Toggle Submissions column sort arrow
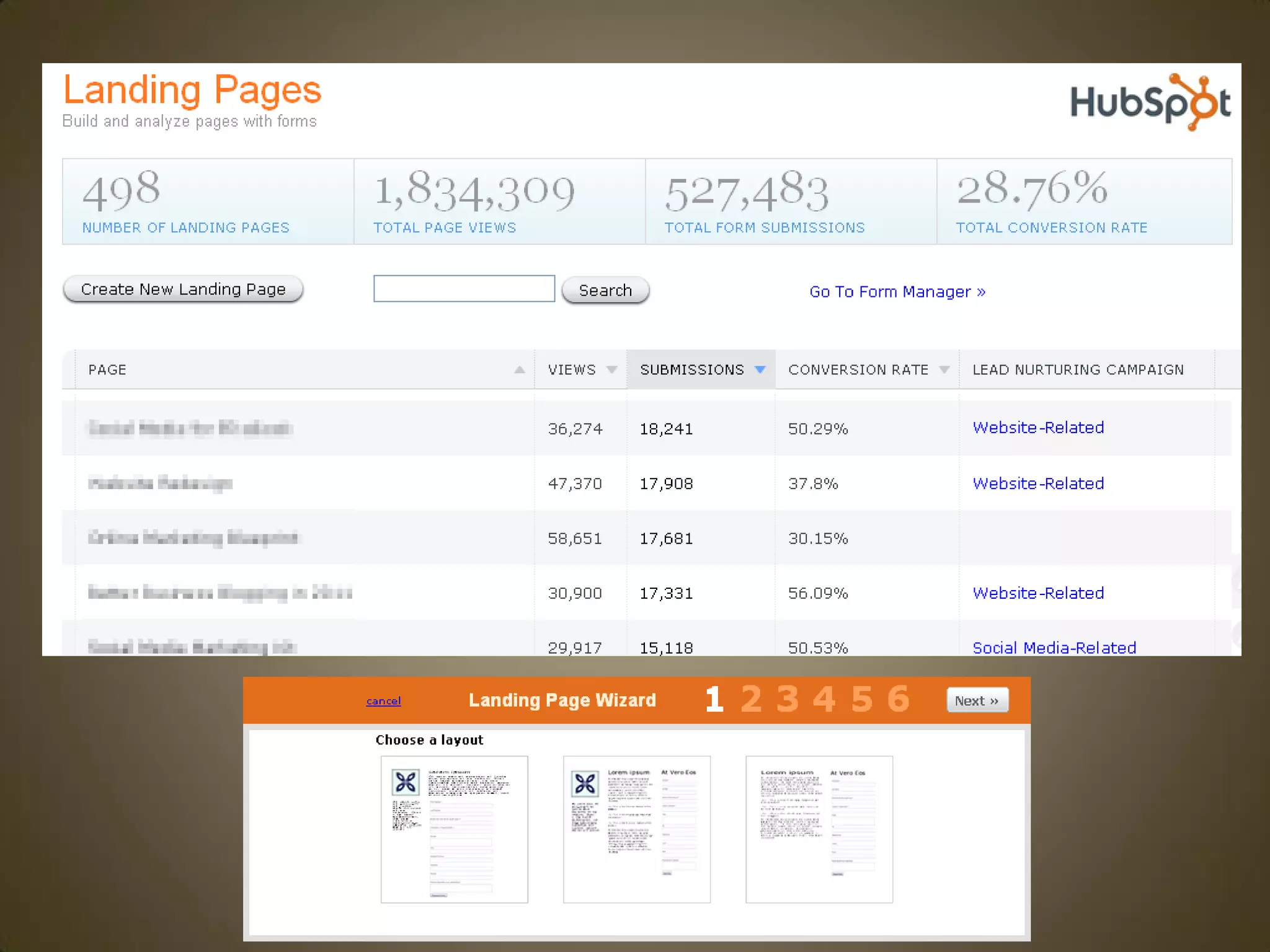 760,370
